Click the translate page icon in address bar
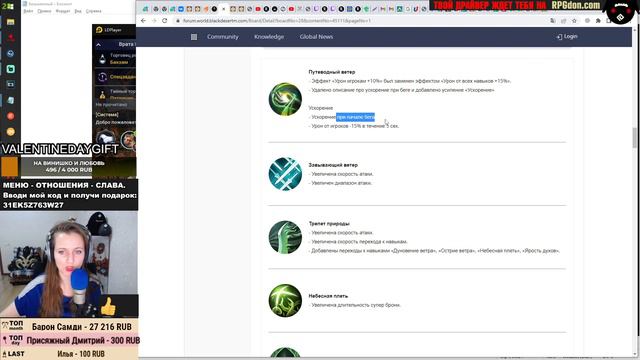 553,20
